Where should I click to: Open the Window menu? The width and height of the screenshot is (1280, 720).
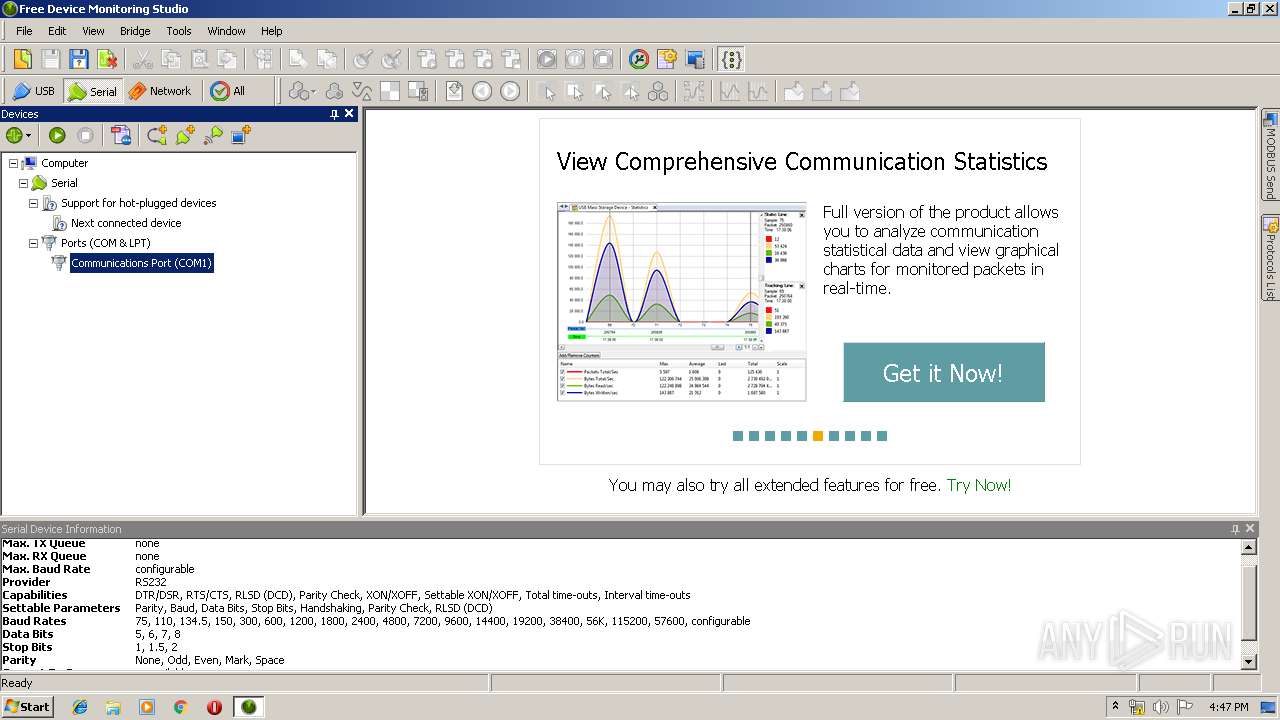coord(226,31)
